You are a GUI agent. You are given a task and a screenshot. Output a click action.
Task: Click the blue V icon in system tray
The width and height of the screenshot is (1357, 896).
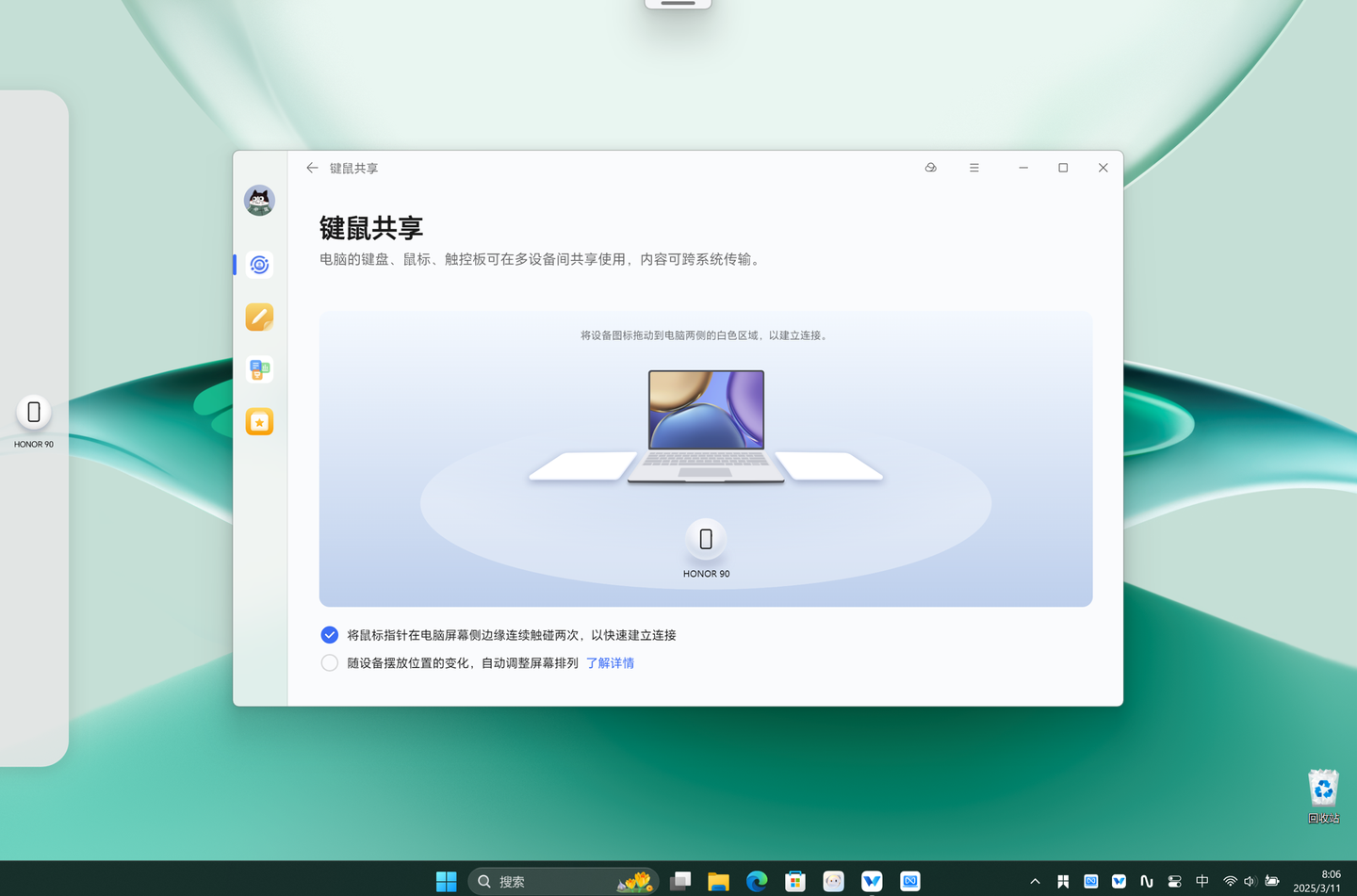[1119, 882]
